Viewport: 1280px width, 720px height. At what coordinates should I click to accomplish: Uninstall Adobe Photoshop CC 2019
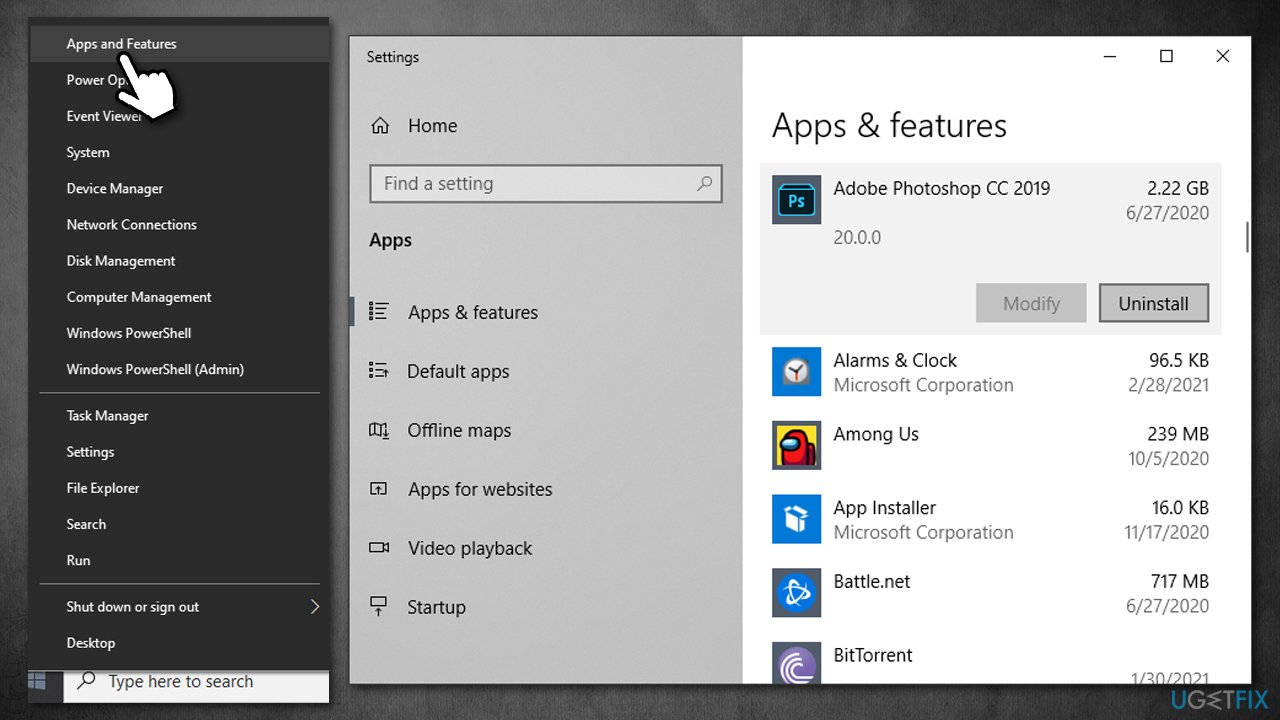1153,303
